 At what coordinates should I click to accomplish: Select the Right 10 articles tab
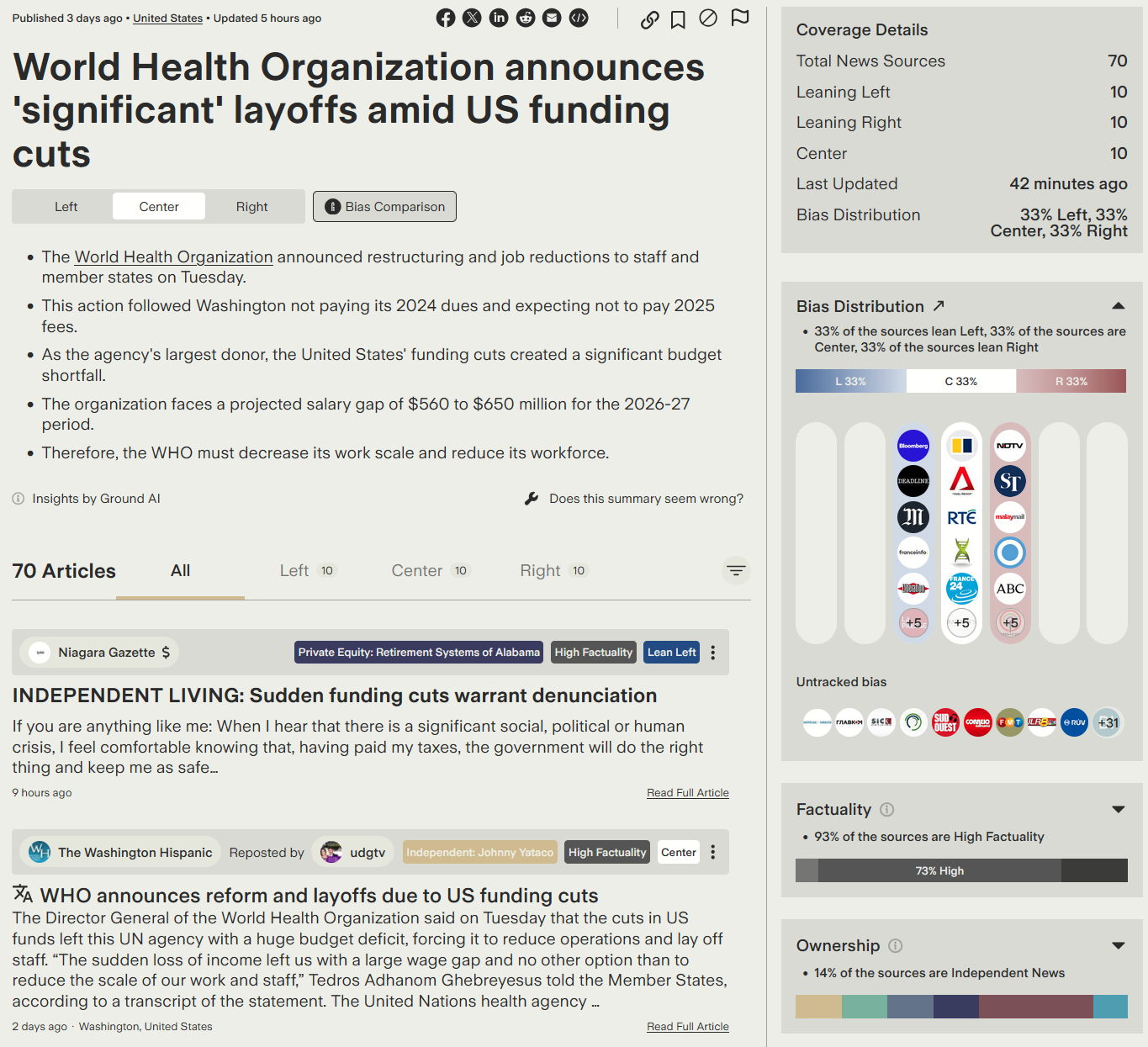coord(553,571)
